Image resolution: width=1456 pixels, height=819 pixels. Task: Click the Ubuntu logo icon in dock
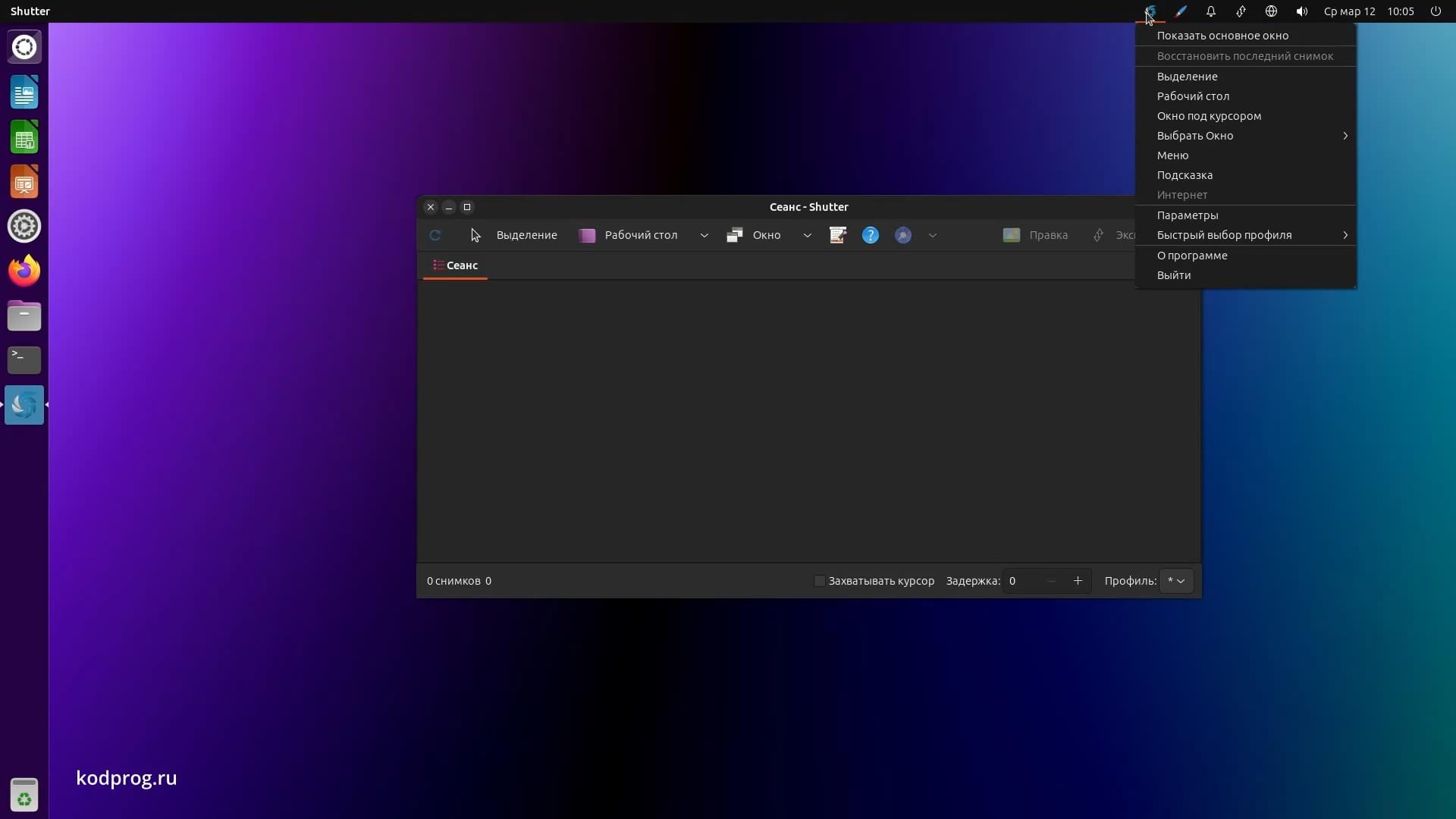tap(24, 47)
